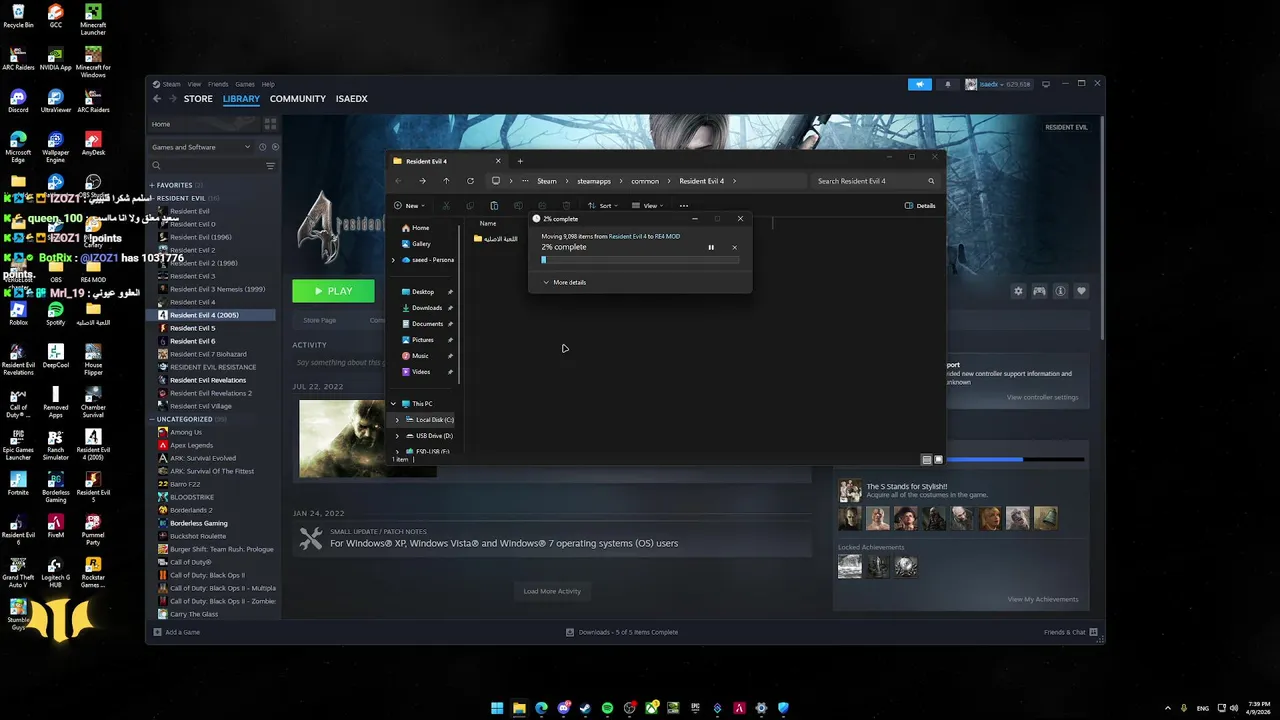Pause the file move operation

[x=711, y=247]
